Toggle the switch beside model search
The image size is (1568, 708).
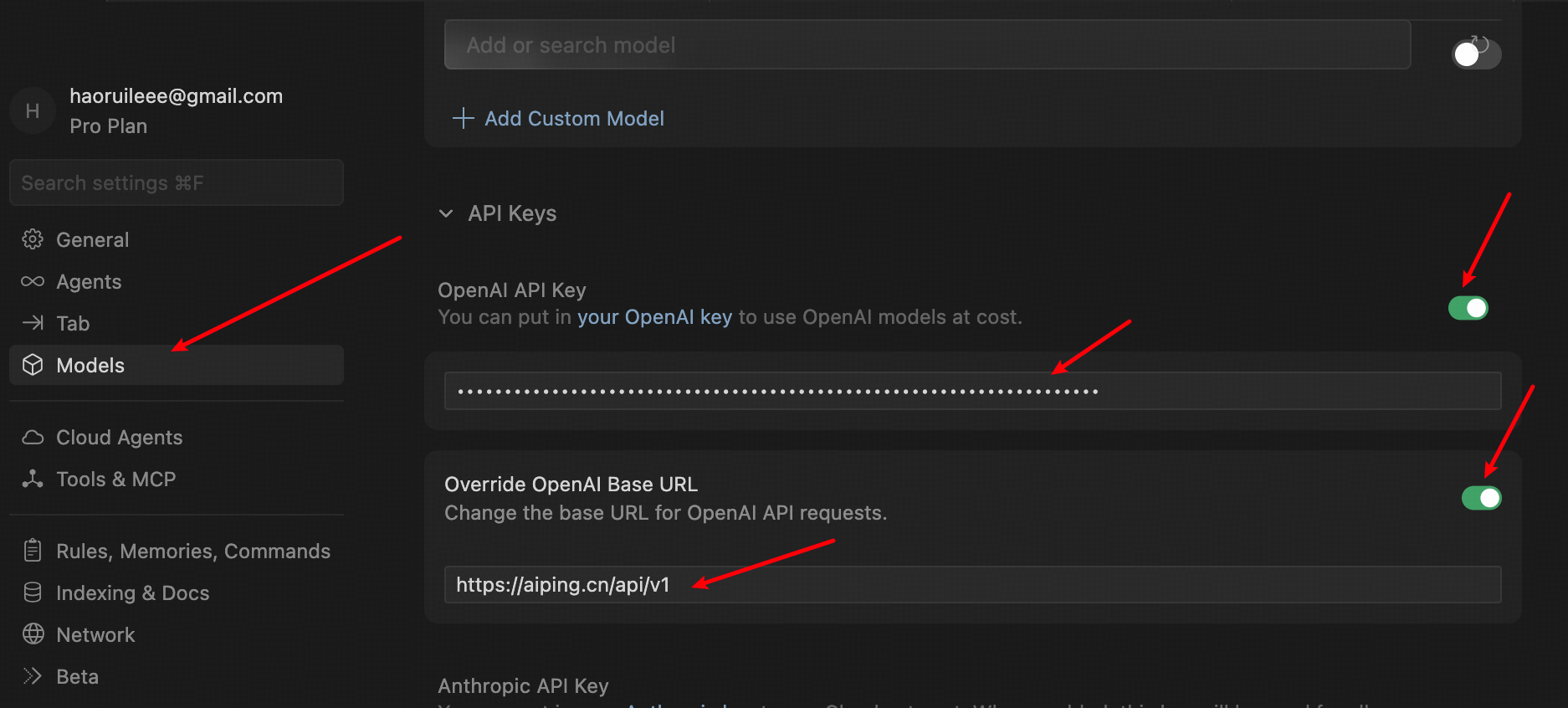point(1475,54)
